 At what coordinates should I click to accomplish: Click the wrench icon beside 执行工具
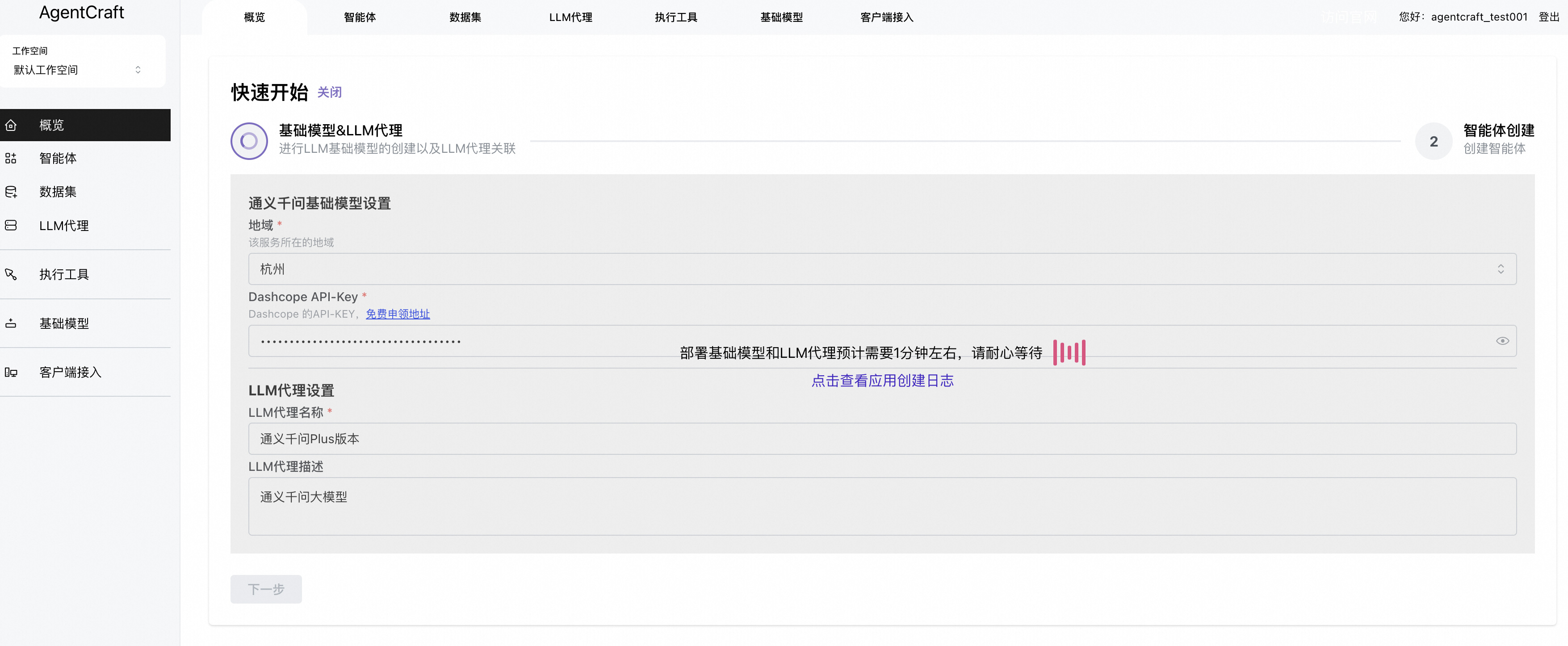click(11, 275)
